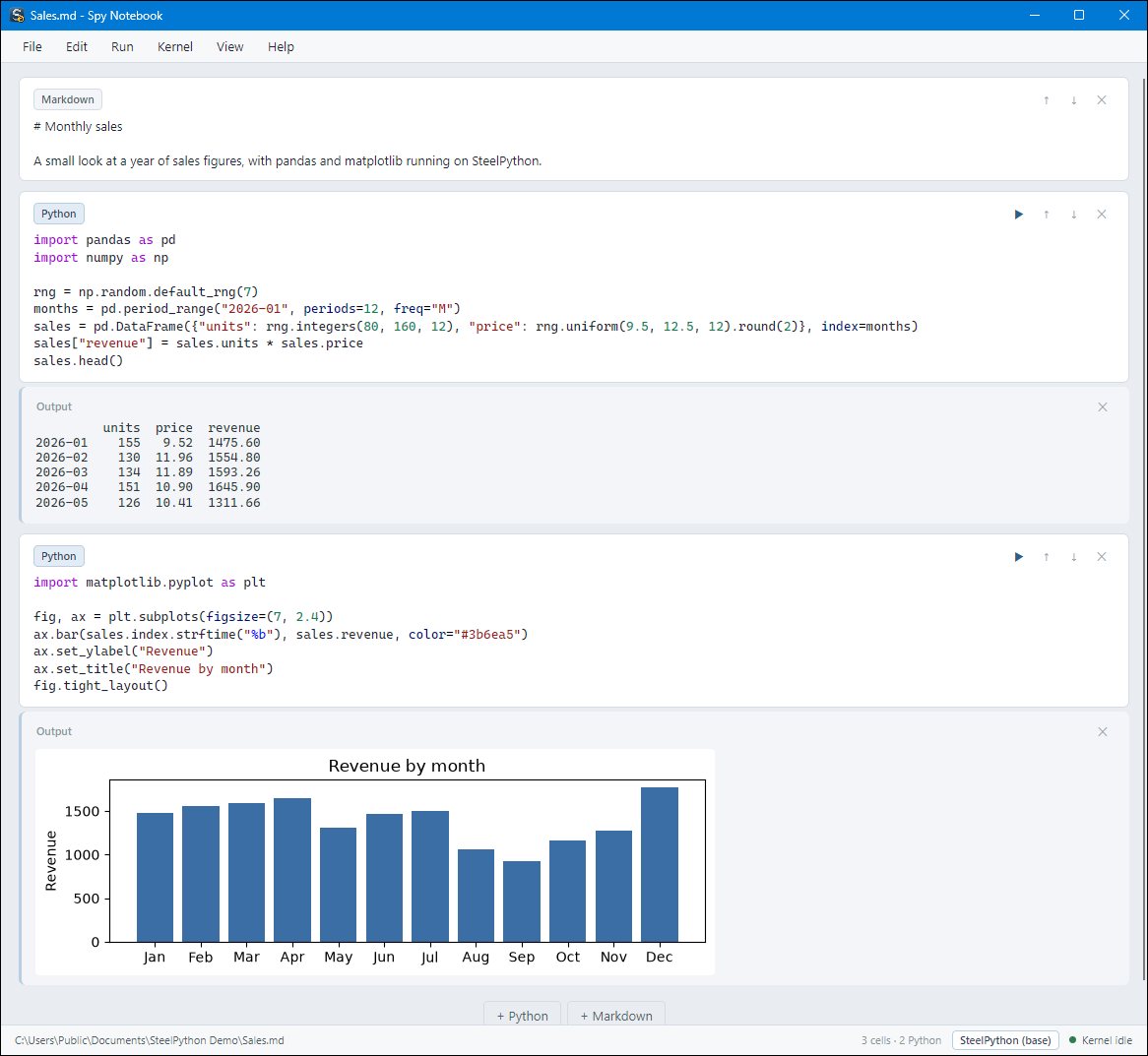Click the 'import pandas as pd' line
Screen dimensions: 1148x1056
point(104,240)
